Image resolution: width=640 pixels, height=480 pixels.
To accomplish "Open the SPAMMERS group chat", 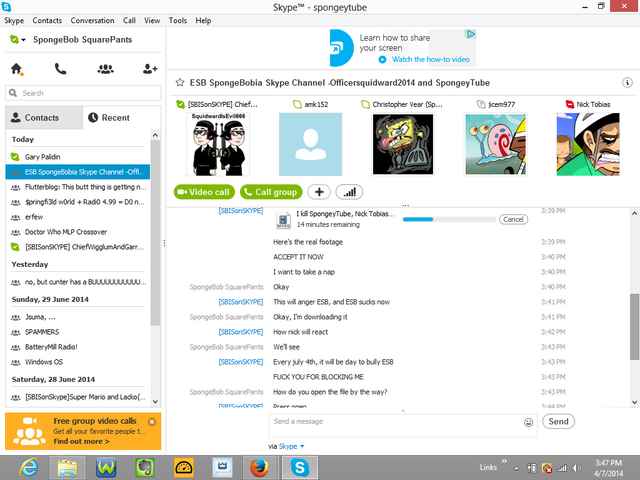I will tap(78, 332).
